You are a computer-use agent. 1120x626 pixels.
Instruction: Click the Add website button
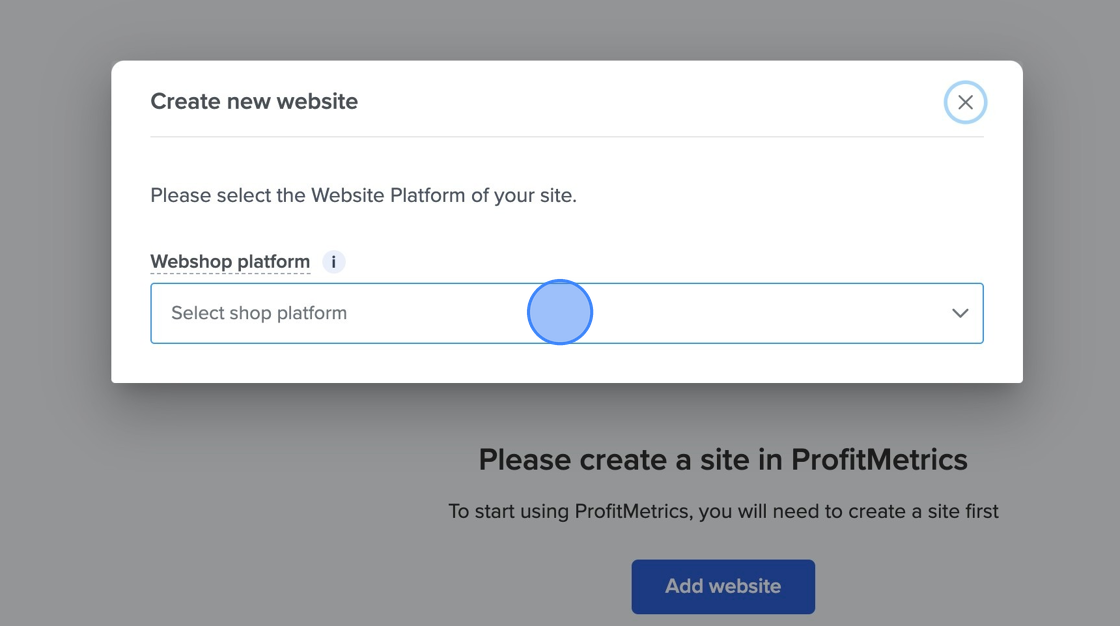(x=722, y=586)
